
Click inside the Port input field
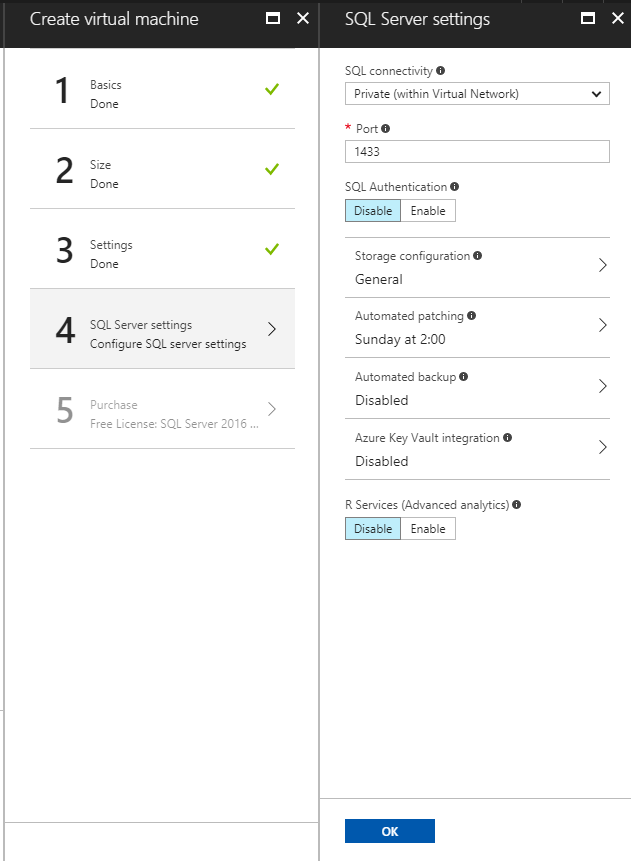pos(477,151)
